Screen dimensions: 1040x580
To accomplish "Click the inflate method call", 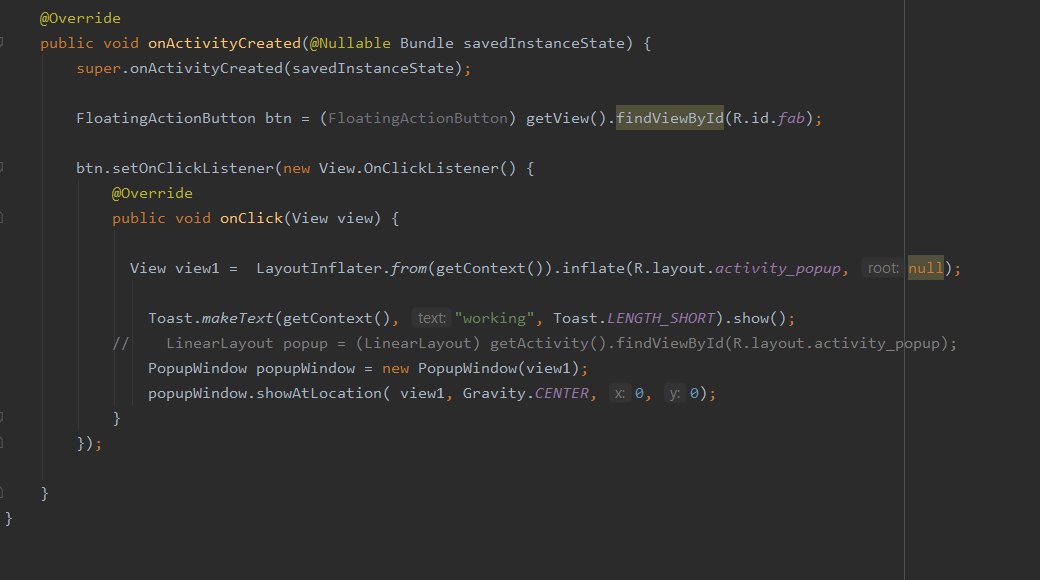I will click(593, 268).
